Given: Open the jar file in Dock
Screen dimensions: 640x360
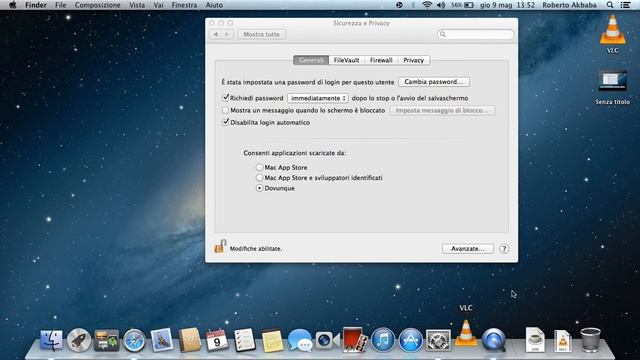Looking at the screenshot, I should (x=535, y=340).
